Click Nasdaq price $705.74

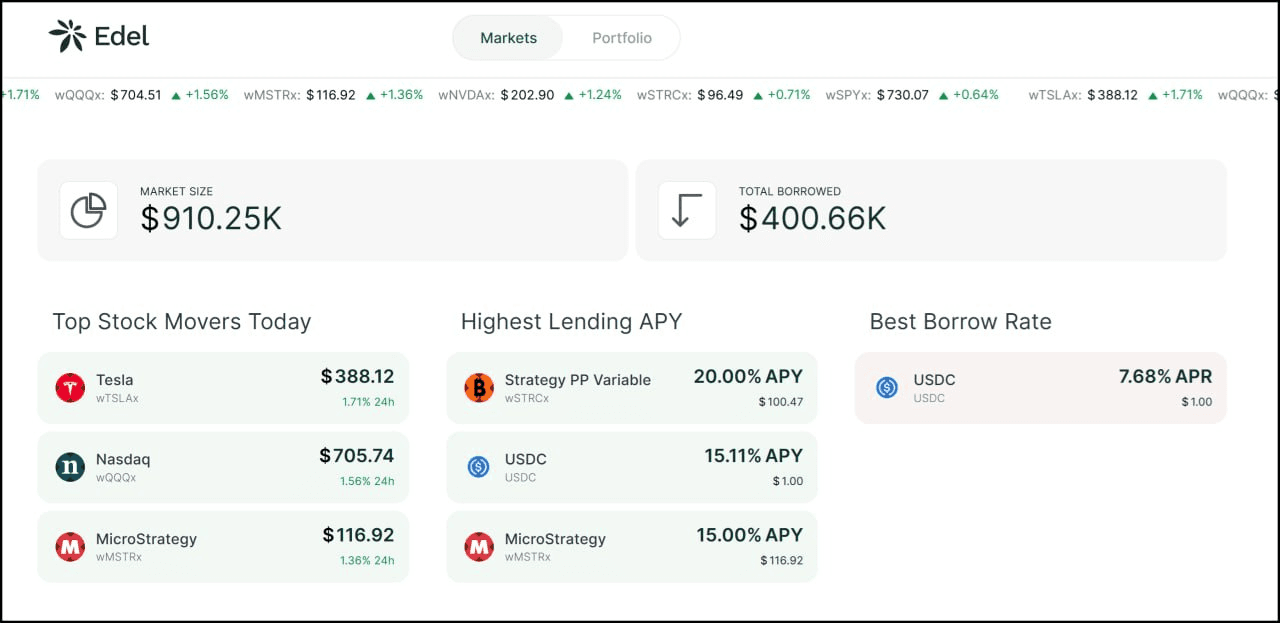pos(357,456)
